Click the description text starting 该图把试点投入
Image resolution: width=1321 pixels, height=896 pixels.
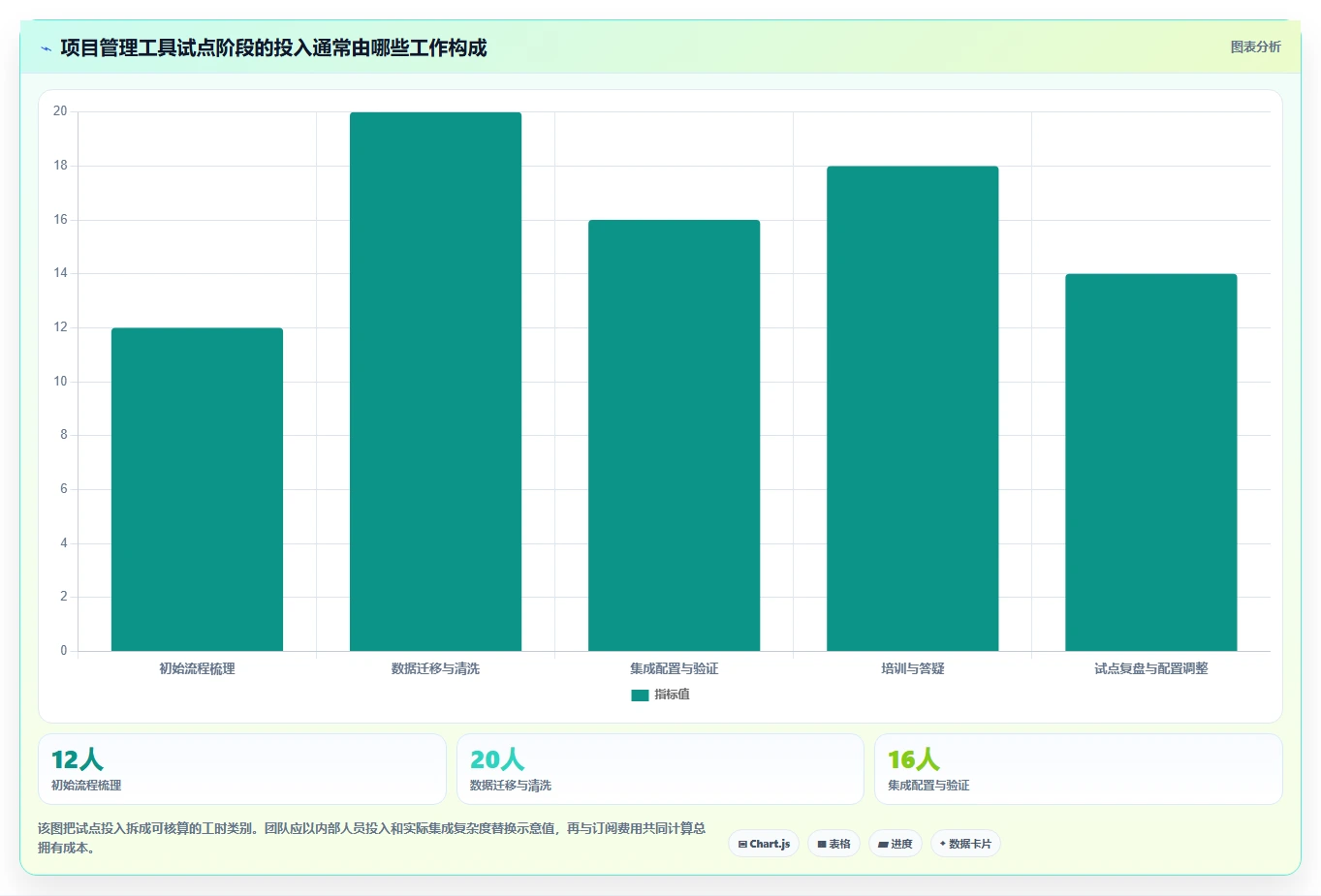coord(371,838)
